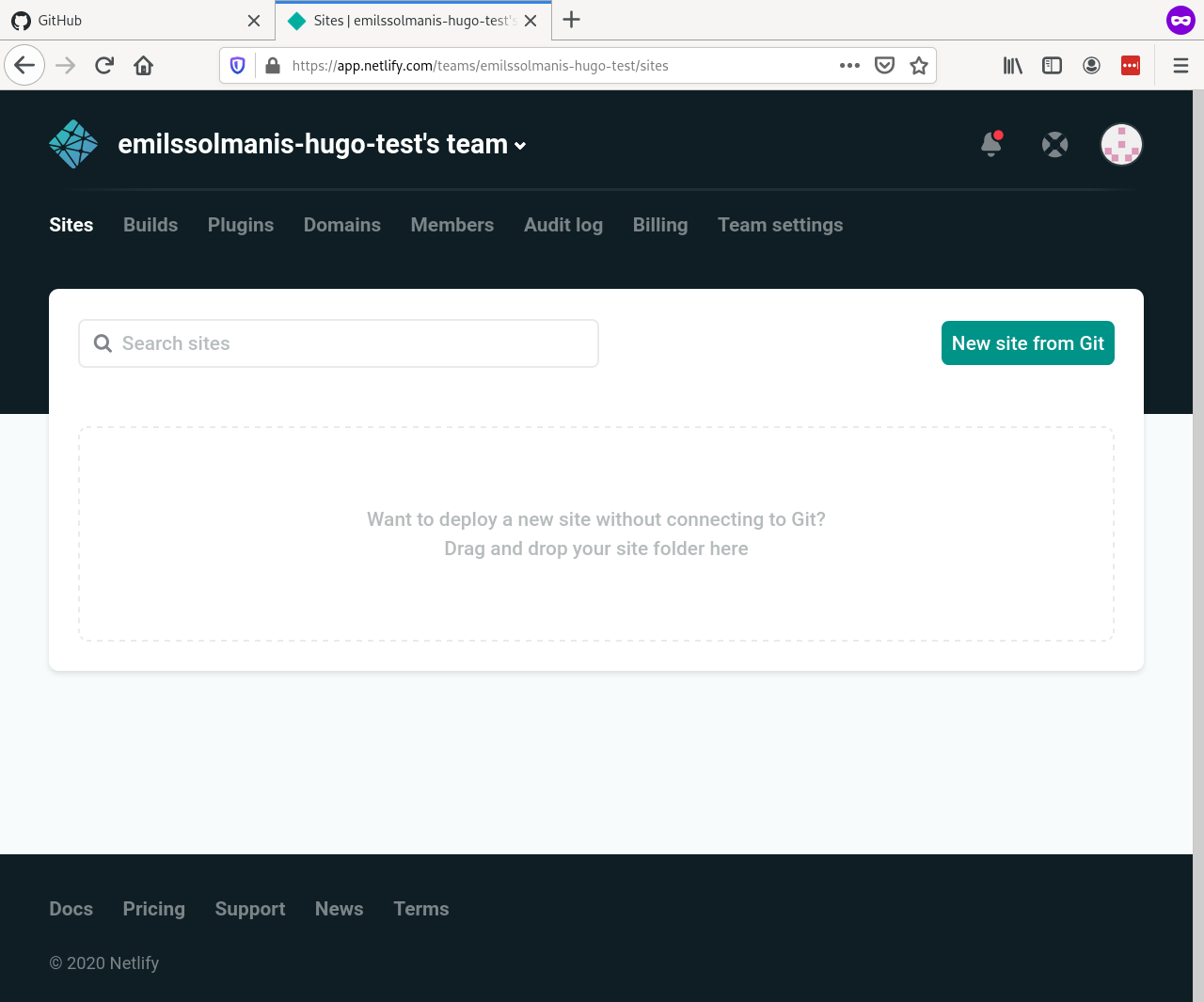
Task: Save page to Pocket icon
Action: click(x=884, y=65)
